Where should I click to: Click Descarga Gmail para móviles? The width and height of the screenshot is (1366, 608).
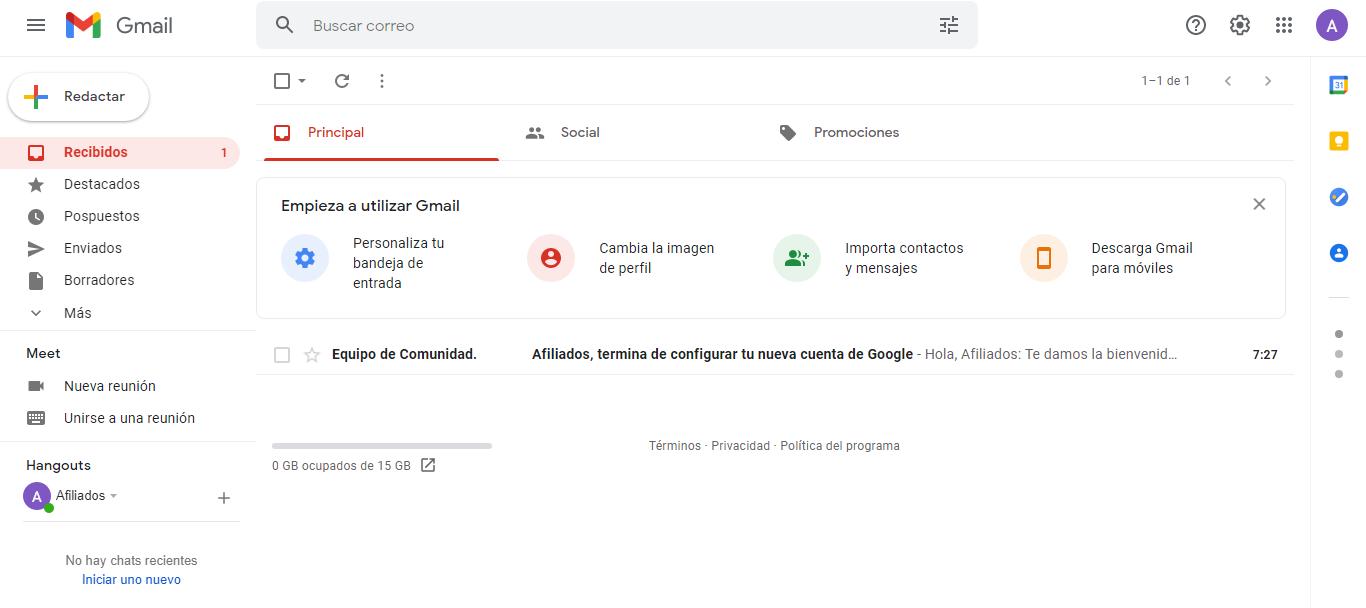click(1142, 258)
